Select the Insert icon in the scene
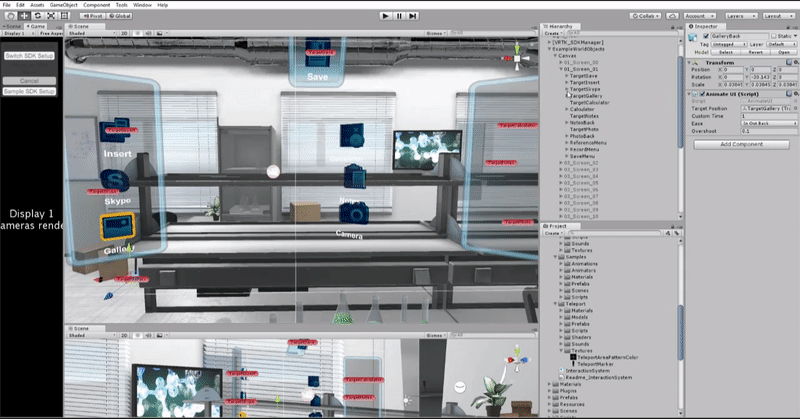 114,131
